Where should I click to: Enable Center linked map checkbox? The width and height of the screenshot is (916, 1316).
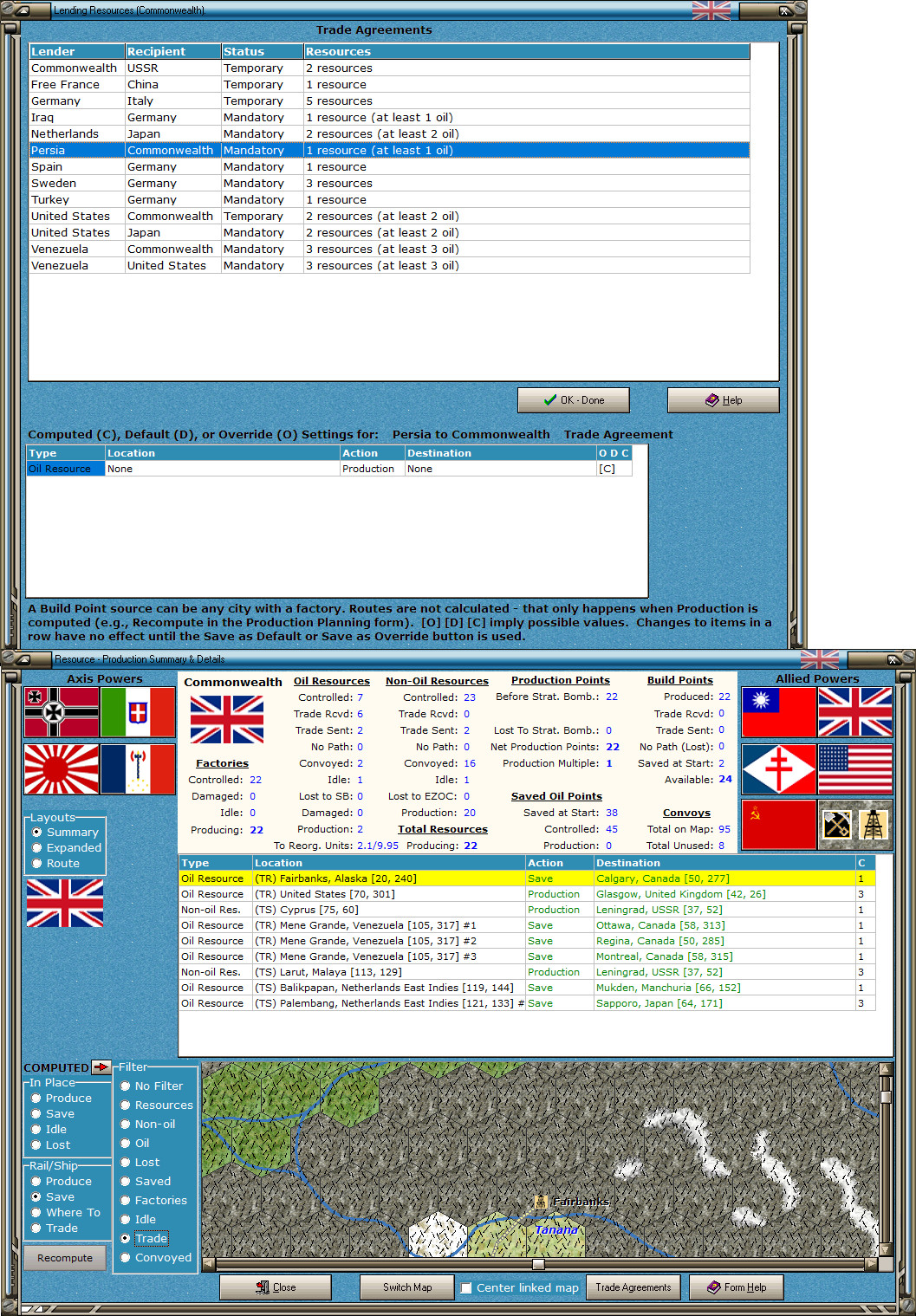click(x=466, y=1287)
